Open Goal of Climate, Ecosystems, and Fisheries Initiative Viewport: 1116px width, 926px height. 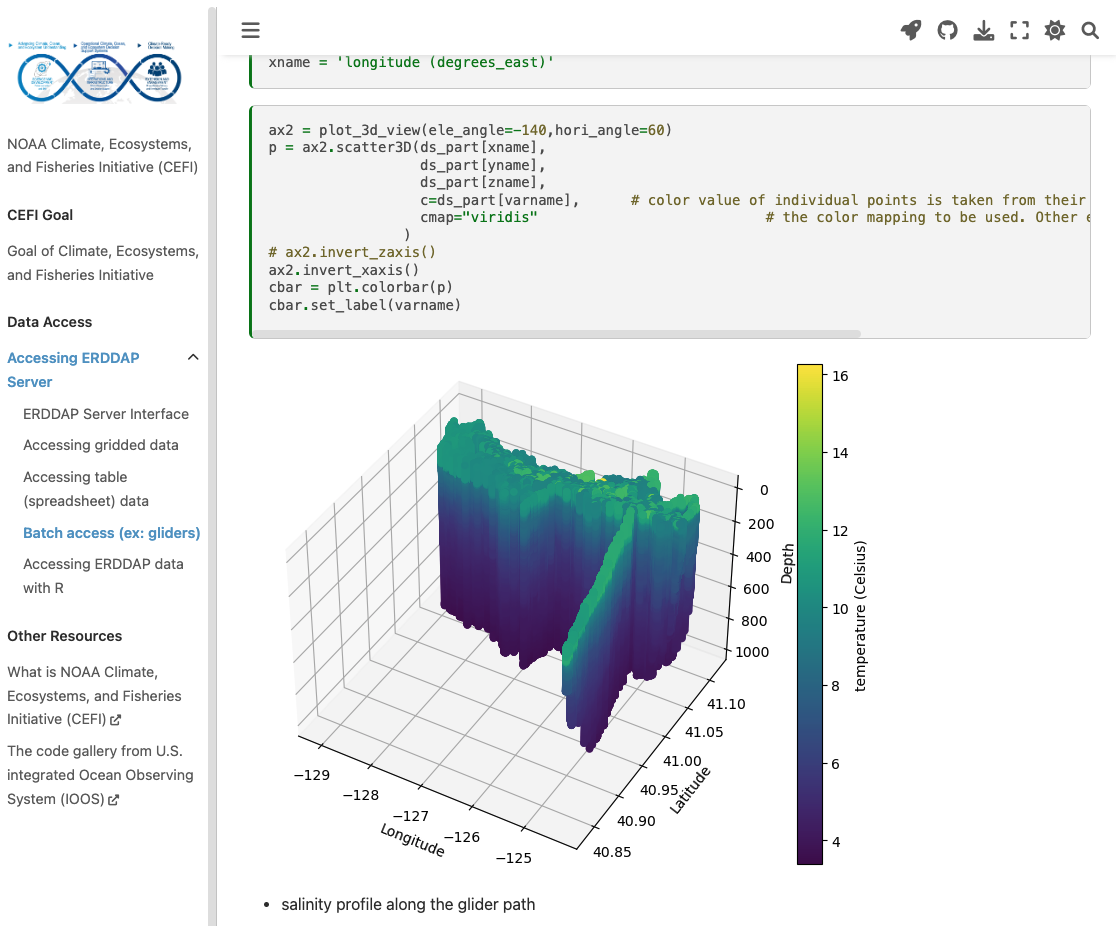103,263
